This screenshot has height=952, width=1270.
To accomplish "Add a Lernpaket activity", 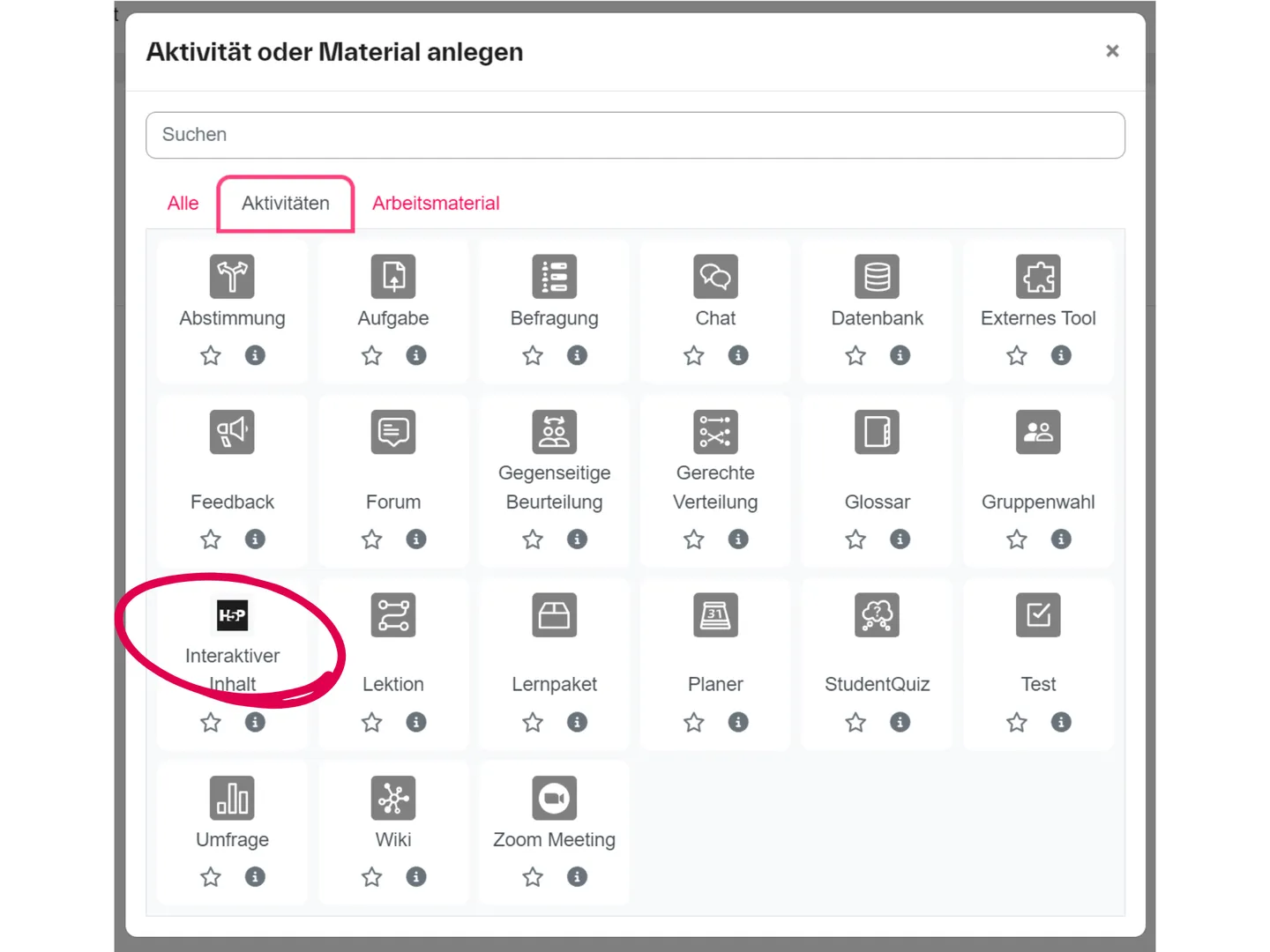I will [555, 615].
